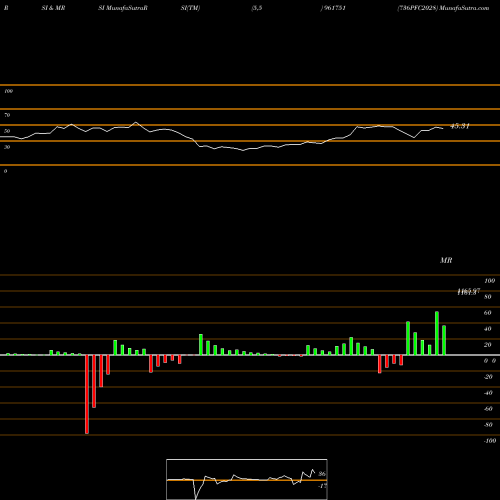Click the MR axis label -20
Viewport: 500px width, 500px height.
tap(488, 377)
